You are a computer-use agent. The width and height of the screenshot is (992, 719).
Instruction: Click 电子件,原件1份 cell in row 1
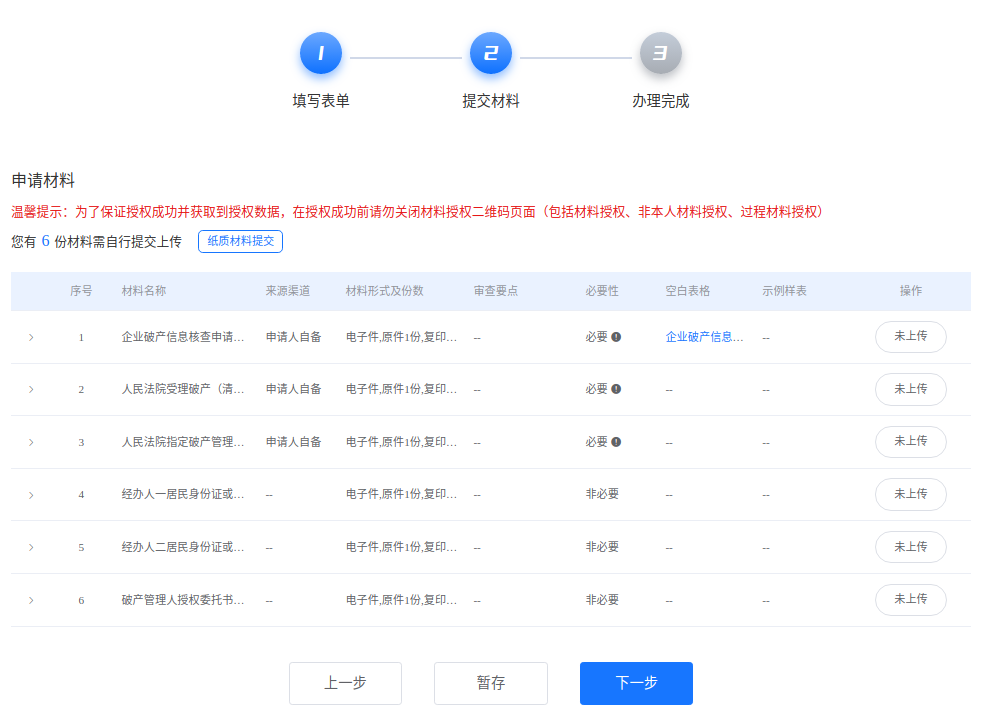click(401, 337)
